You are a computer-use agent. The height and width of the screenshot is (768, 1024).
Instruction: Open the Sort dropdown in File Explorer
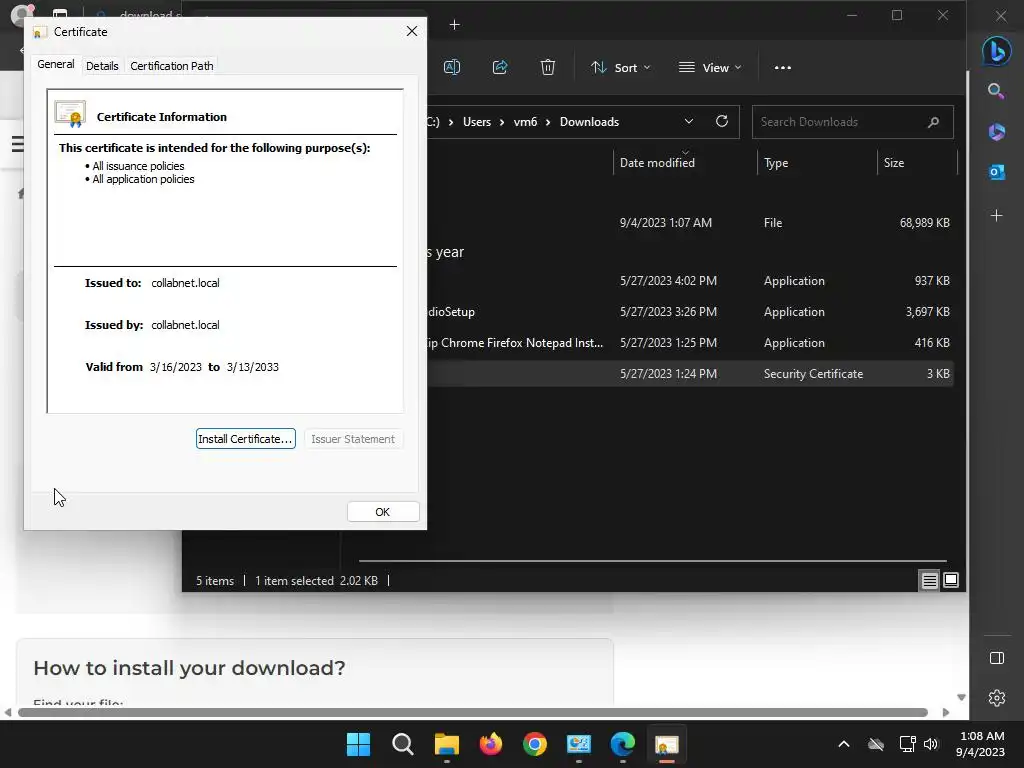(x=620, y=67)
